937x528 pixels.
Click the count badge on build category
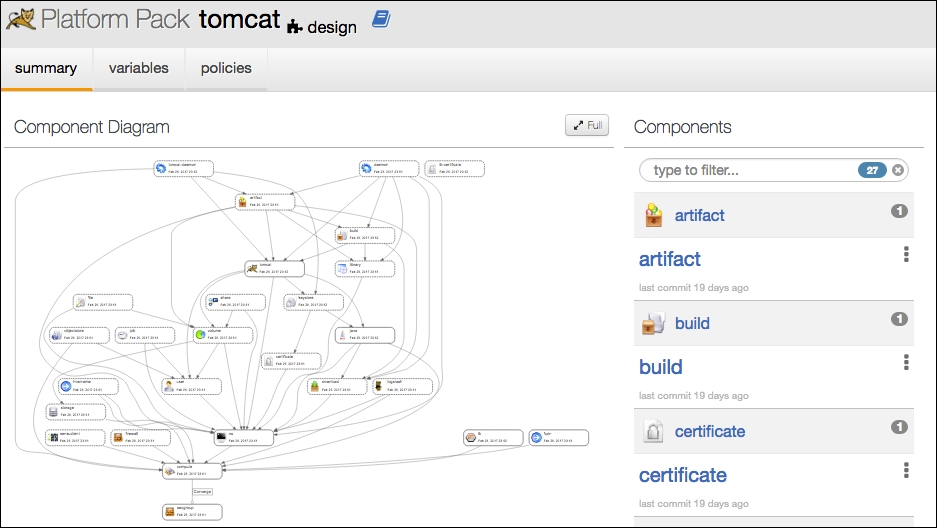[899, 319]
